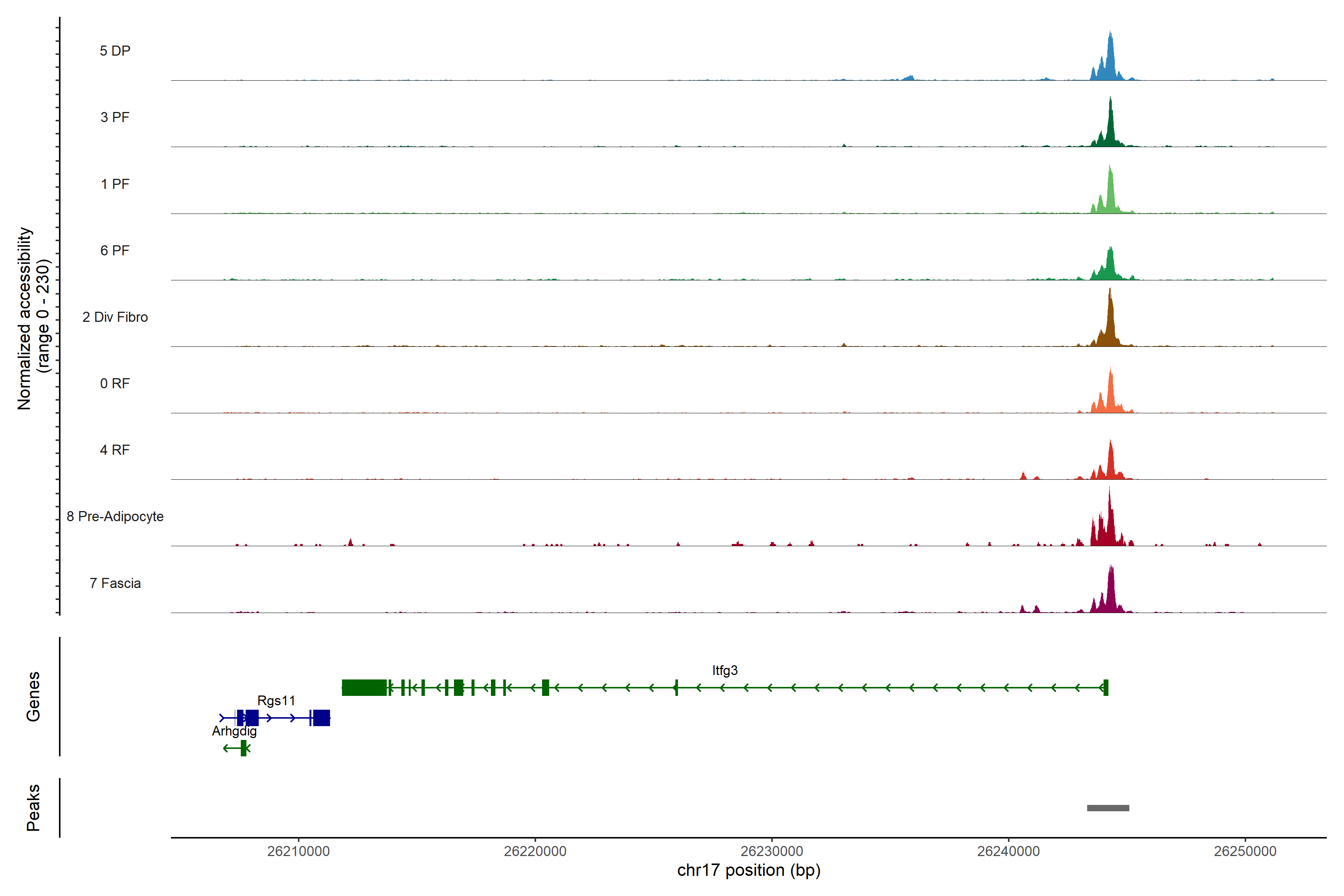Click the large green Itfg3 terminal exon
Screen dimensions: 1344x896
tap(364, 687)
